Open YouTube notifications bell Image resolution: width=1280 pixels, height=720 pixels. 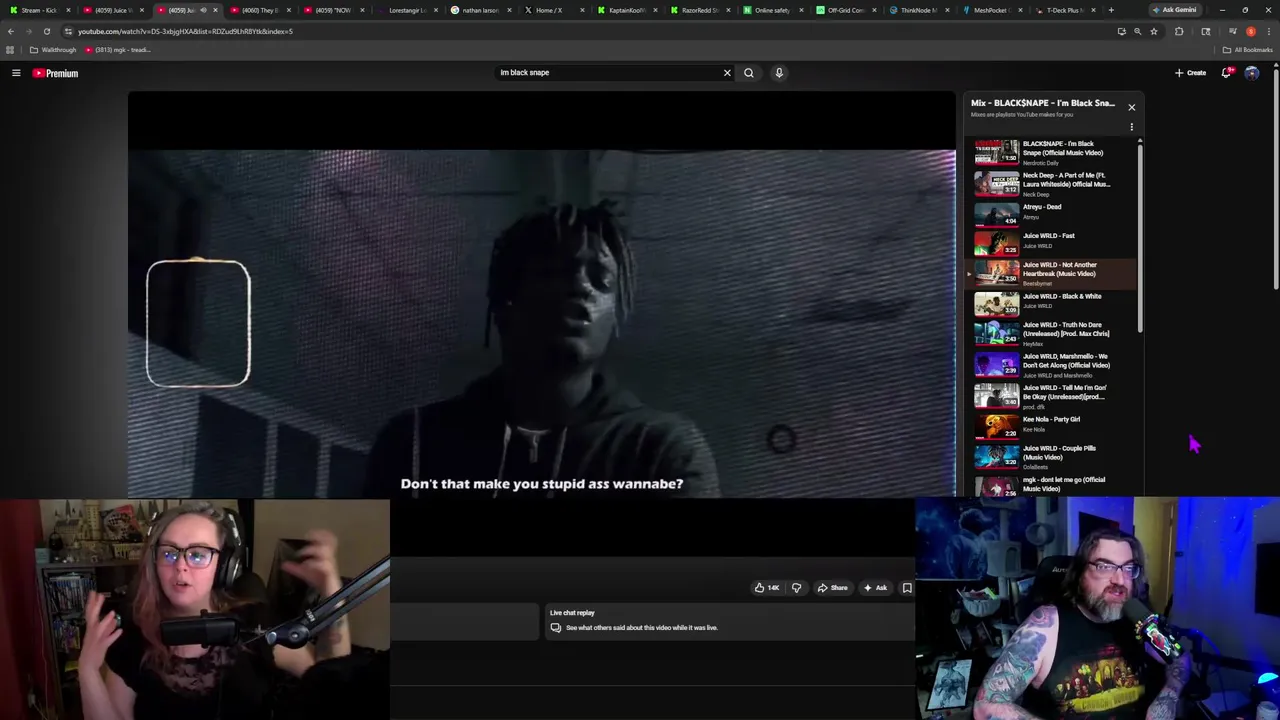pos(1226,73)
